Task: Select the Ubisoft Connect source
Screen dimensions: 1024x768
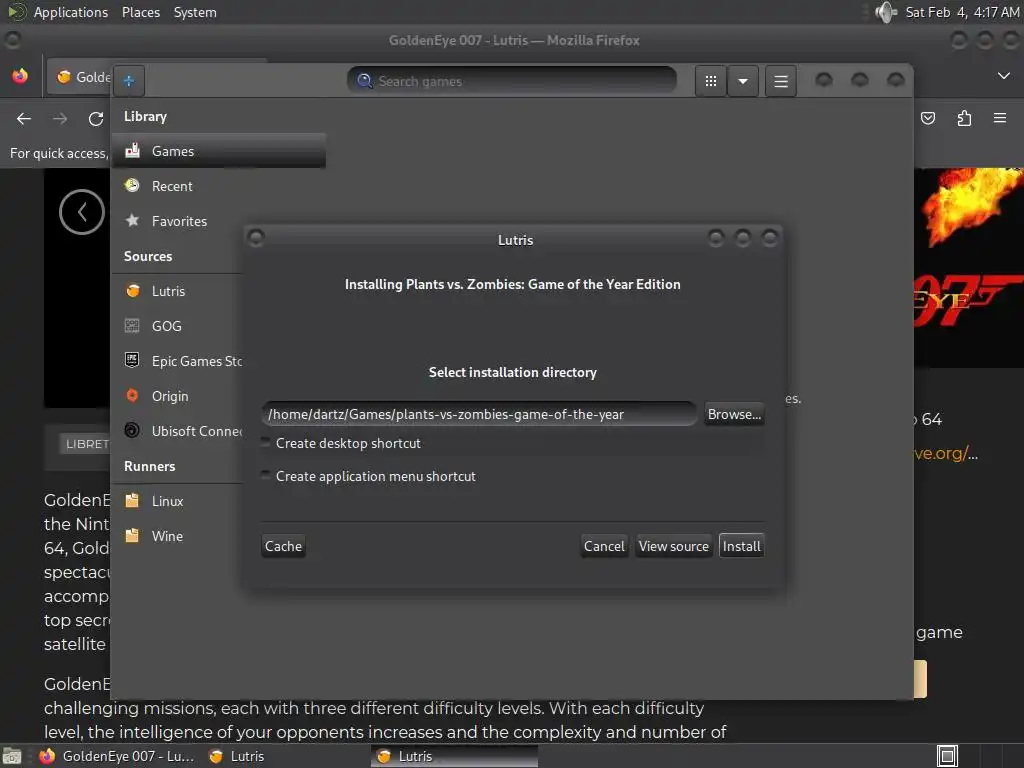Action: coord(176,431)
